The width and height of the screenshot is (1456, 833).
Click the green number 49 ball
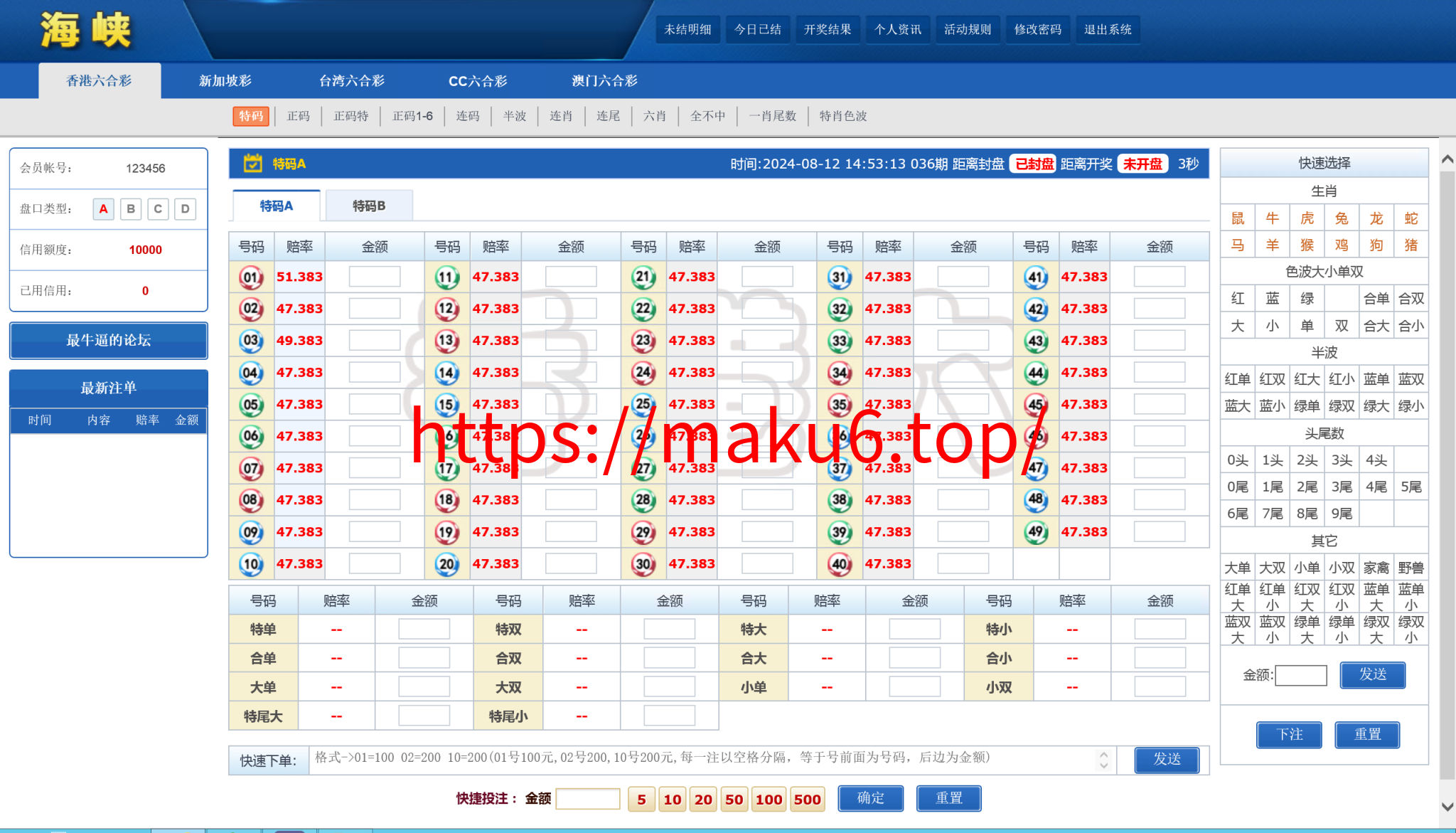point(1036,532)
